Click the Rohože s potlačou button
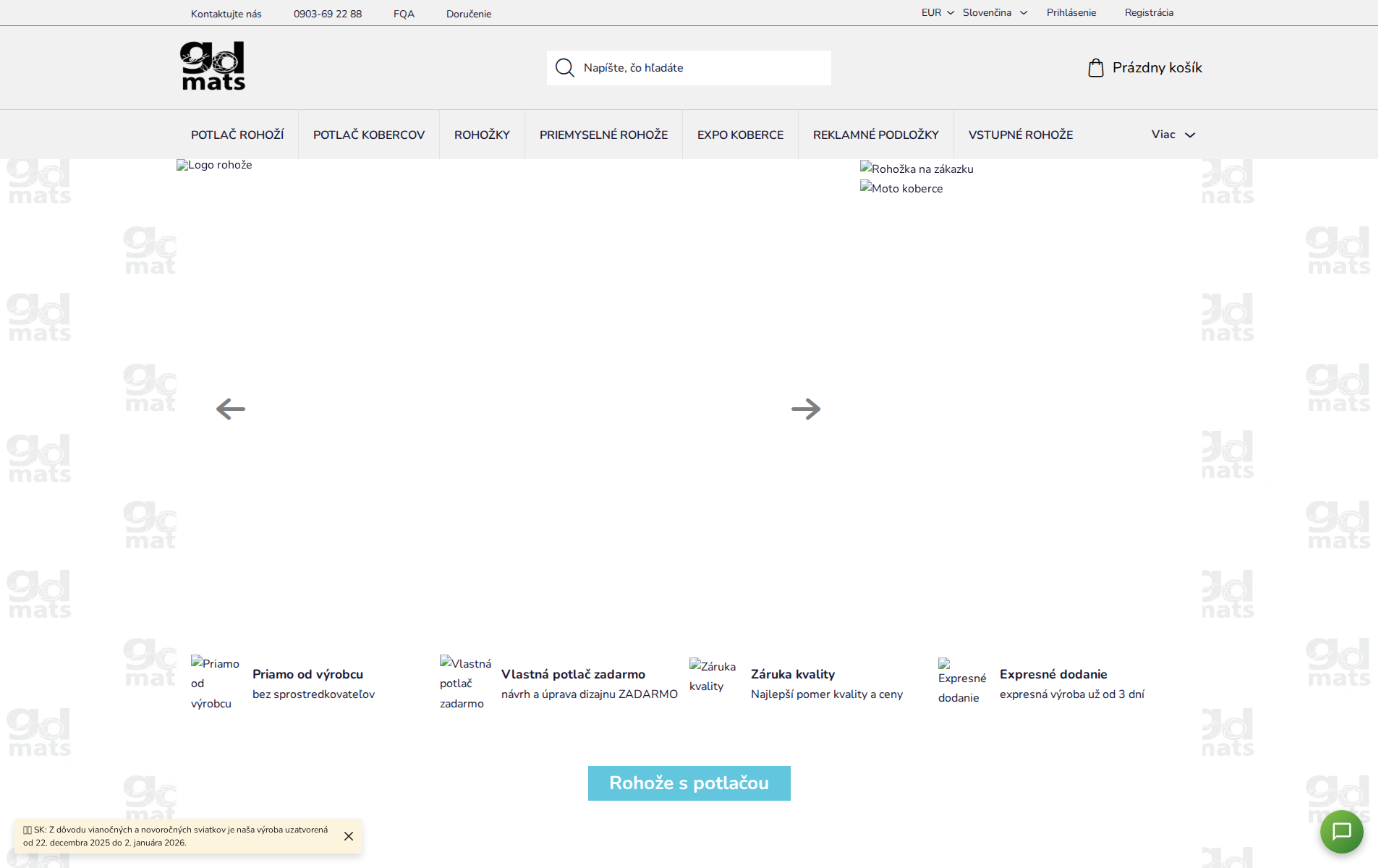This screenshot has width=1389, height=868. 688,783
